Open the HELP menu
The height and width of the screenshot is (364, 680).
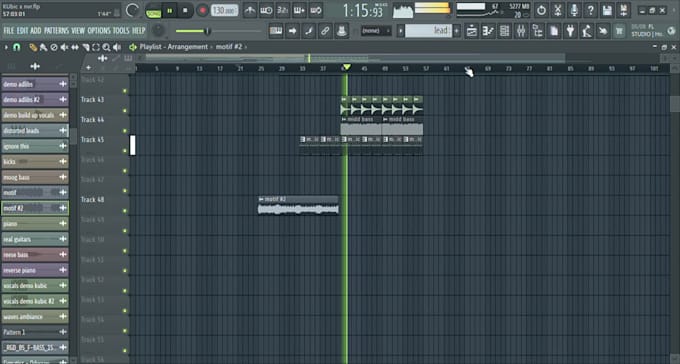[x=139, y=31]
